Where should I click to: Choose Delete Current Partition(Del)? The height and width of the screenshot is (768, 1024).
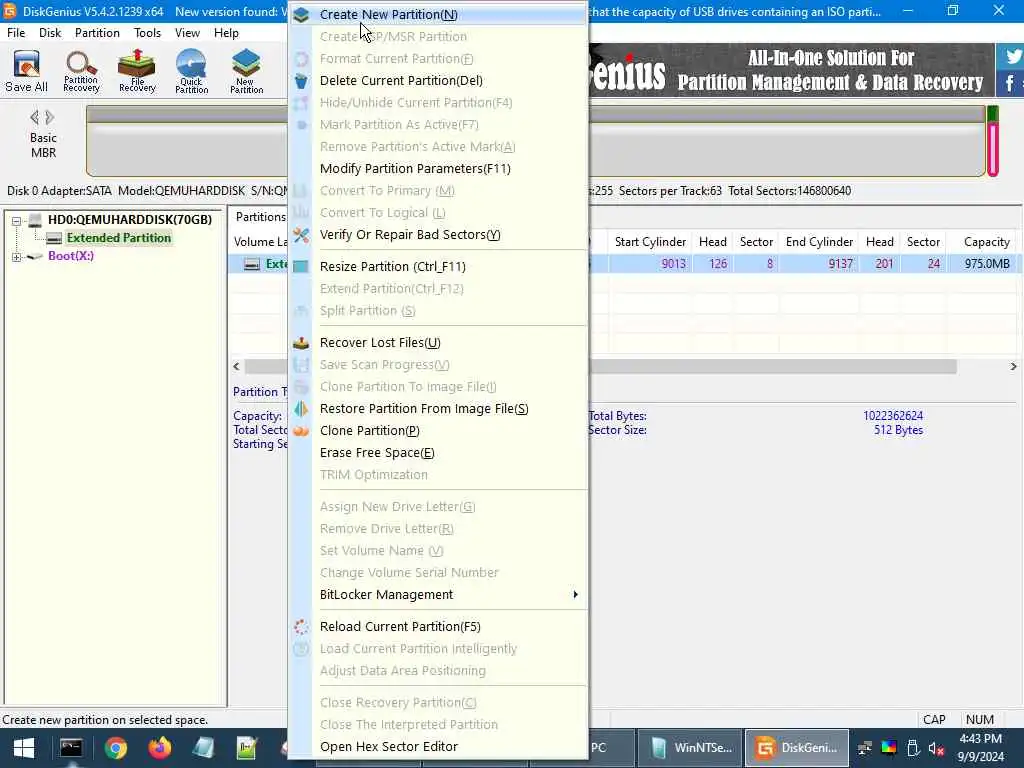coord(438,80)
